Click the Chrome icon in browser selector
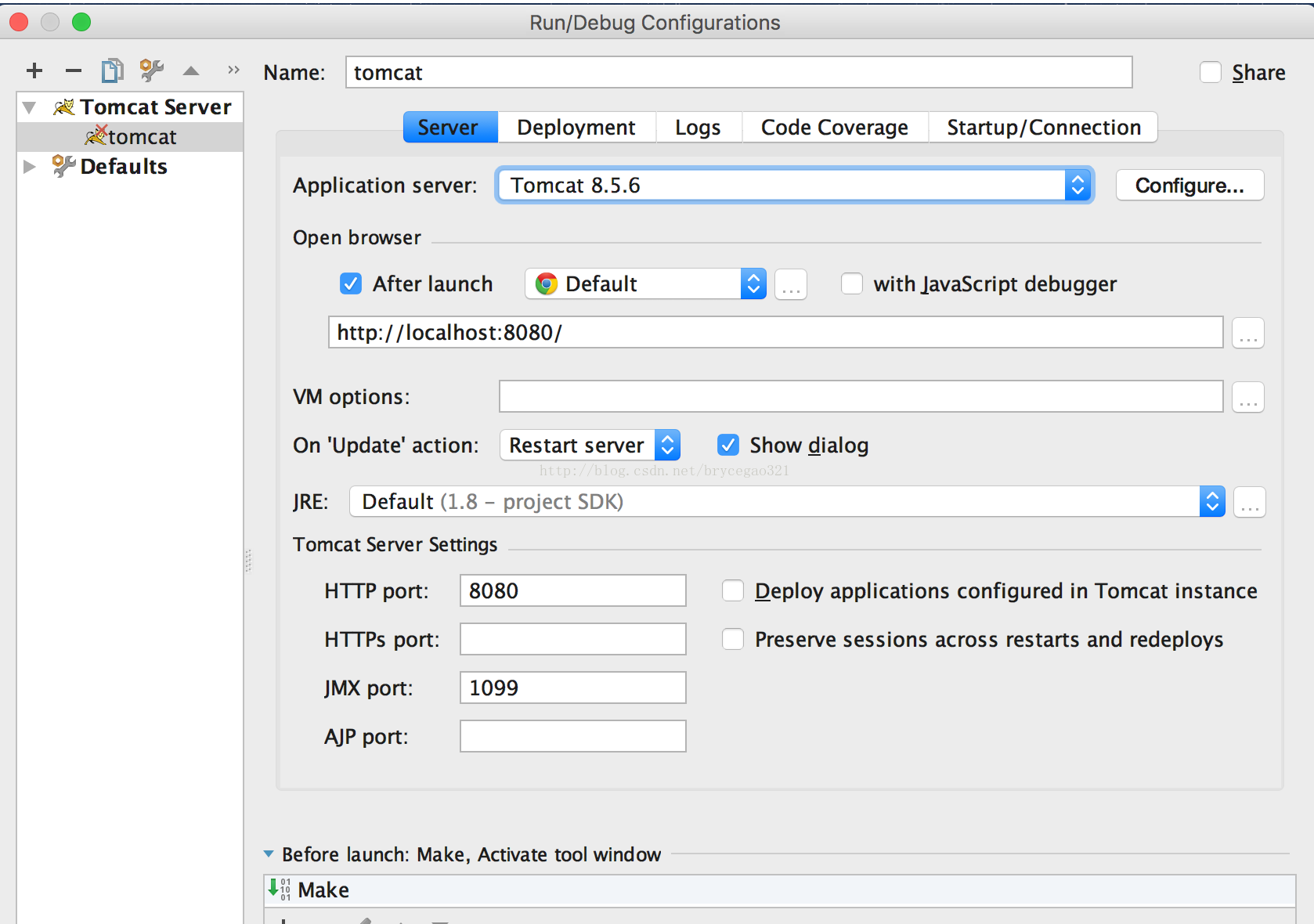 [547, 283]
